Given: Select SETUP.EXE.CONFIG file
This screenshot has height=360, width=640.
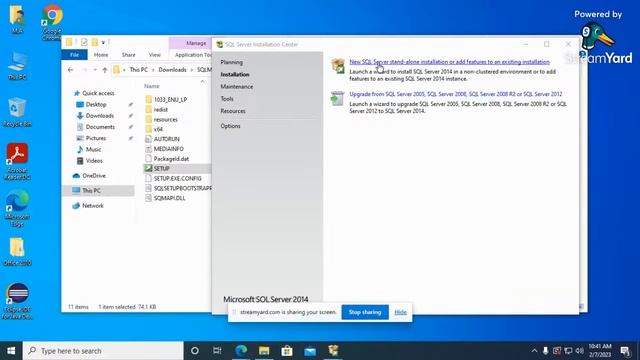Looking at the screenshot, I should pyautogui.click(x=178, y=178).
